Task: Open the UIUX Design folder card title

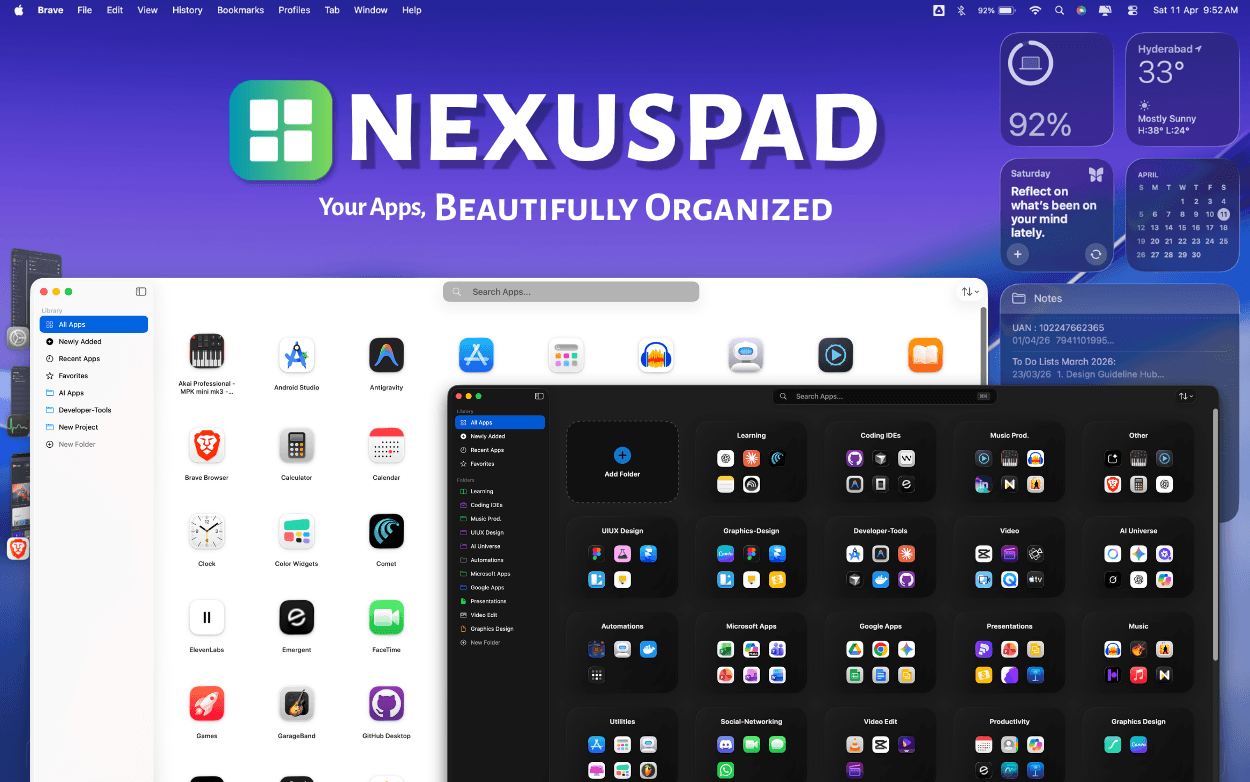Action: pos(622,531)
